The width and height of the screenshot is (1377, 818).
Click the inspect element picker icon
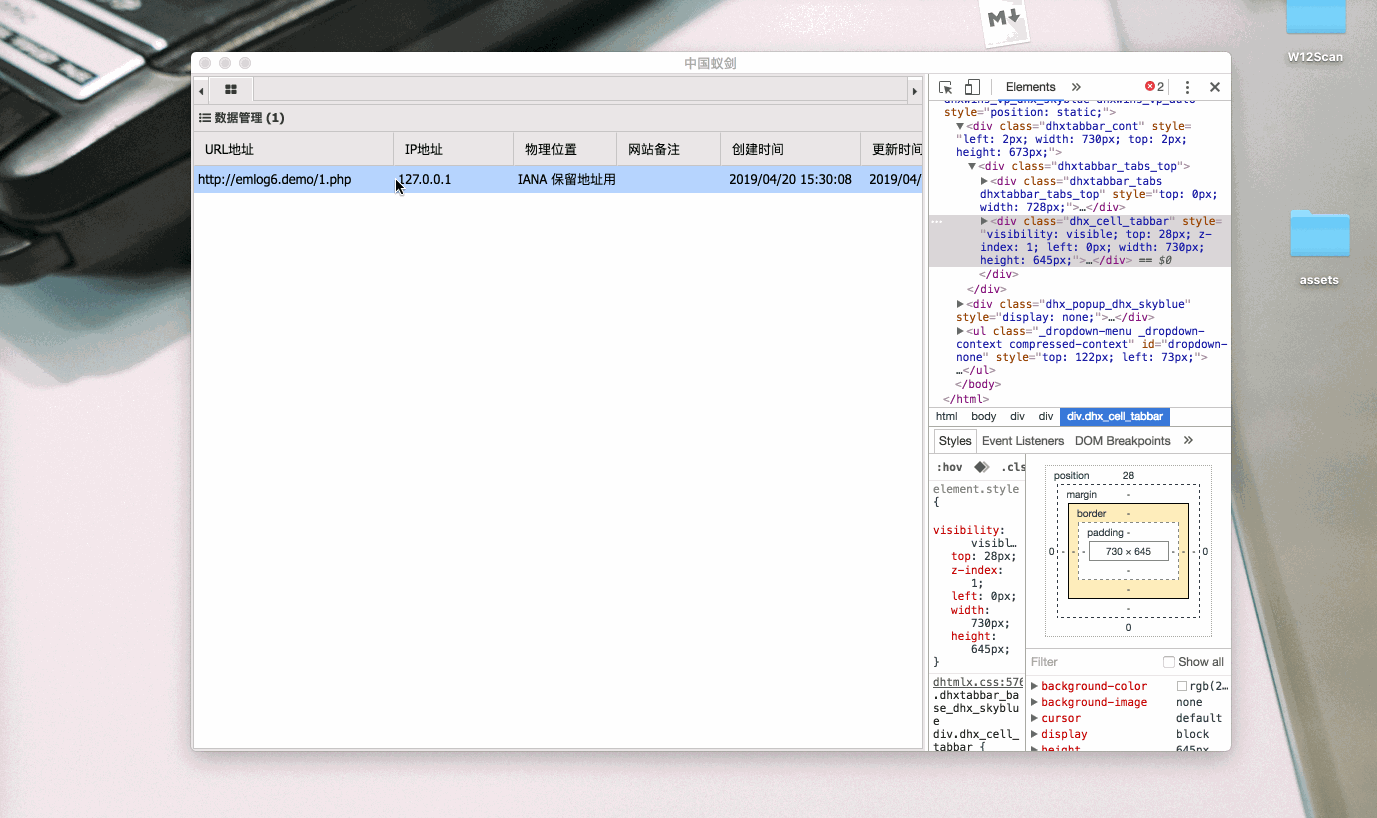tap(946, 87)
